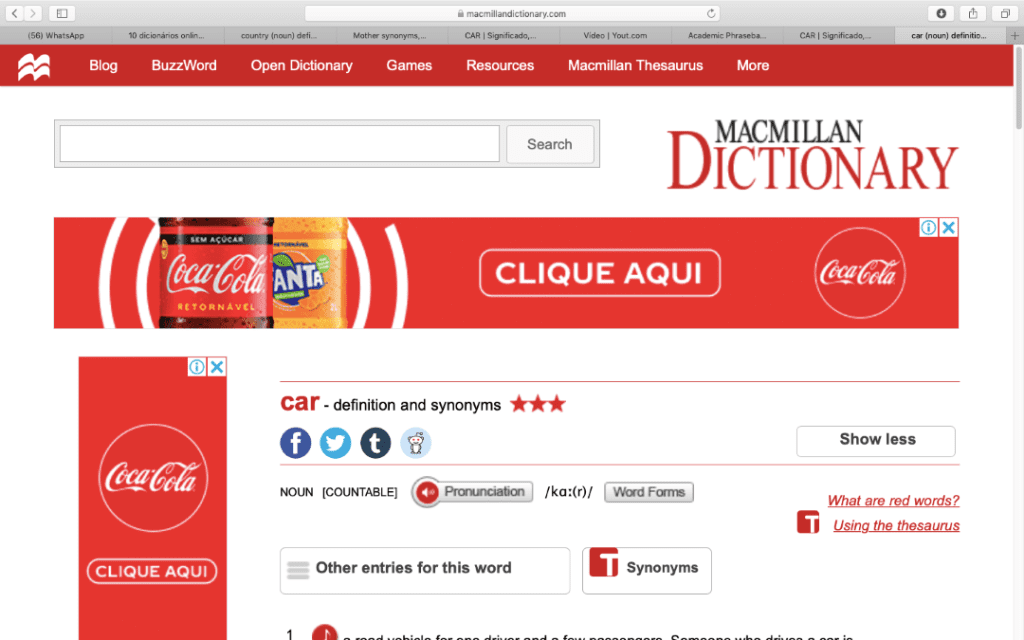The width and height of the screenshot is (1024, 640).
Task: Open the Word Forms button
Action: tap(648, 492)
